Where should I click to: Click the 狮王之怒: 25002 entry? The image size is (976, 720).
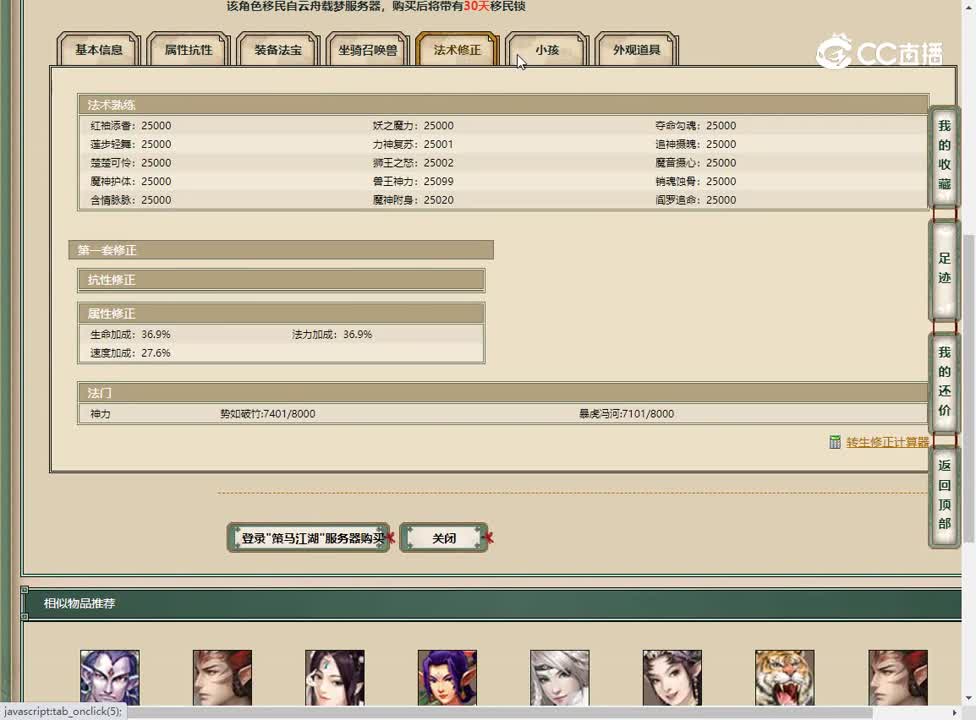pos(413,162)
